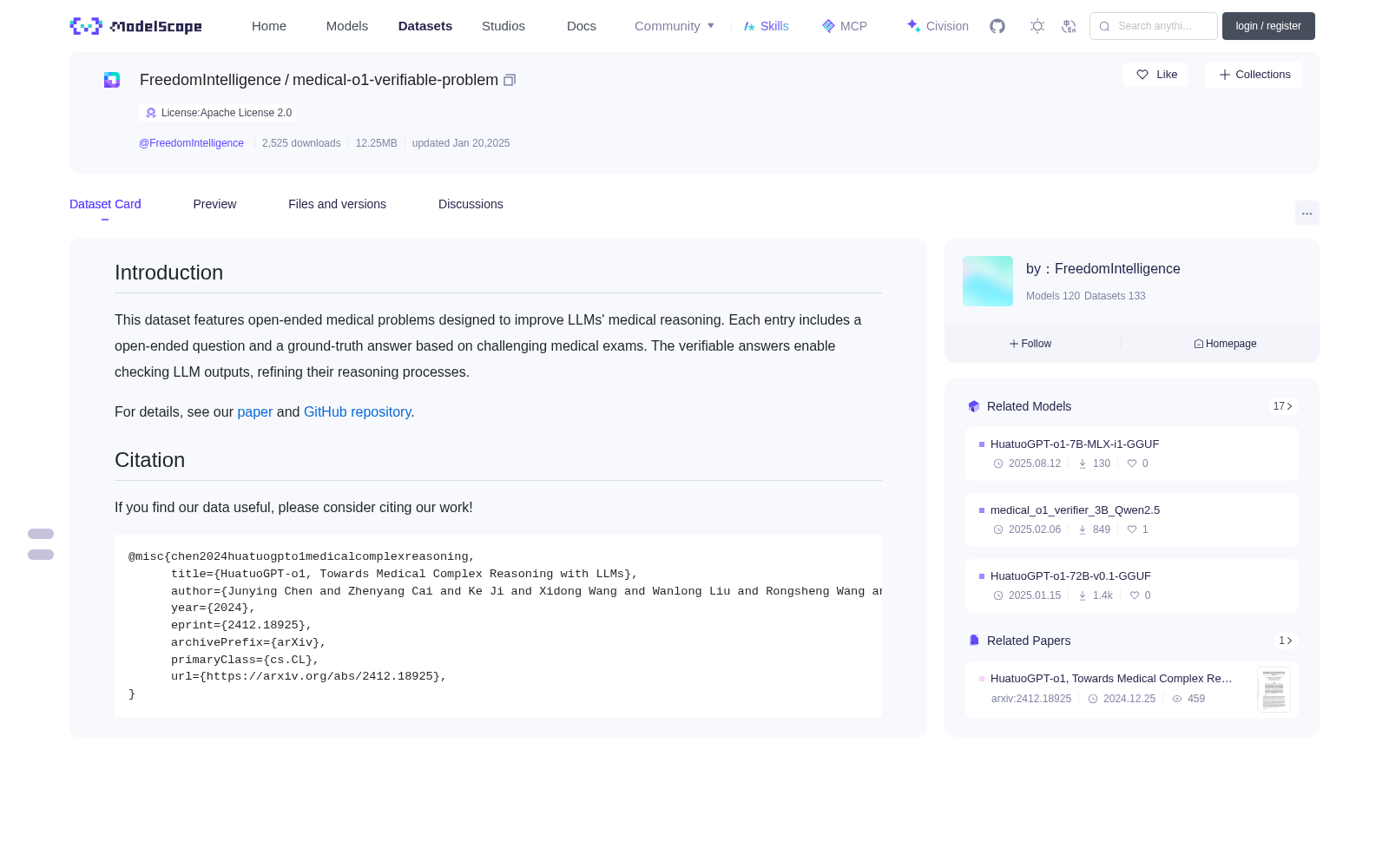The height and width of the screenshot is (868, 1389).
Task: Visit the organization Homepage
Action: click(1225, 344)
